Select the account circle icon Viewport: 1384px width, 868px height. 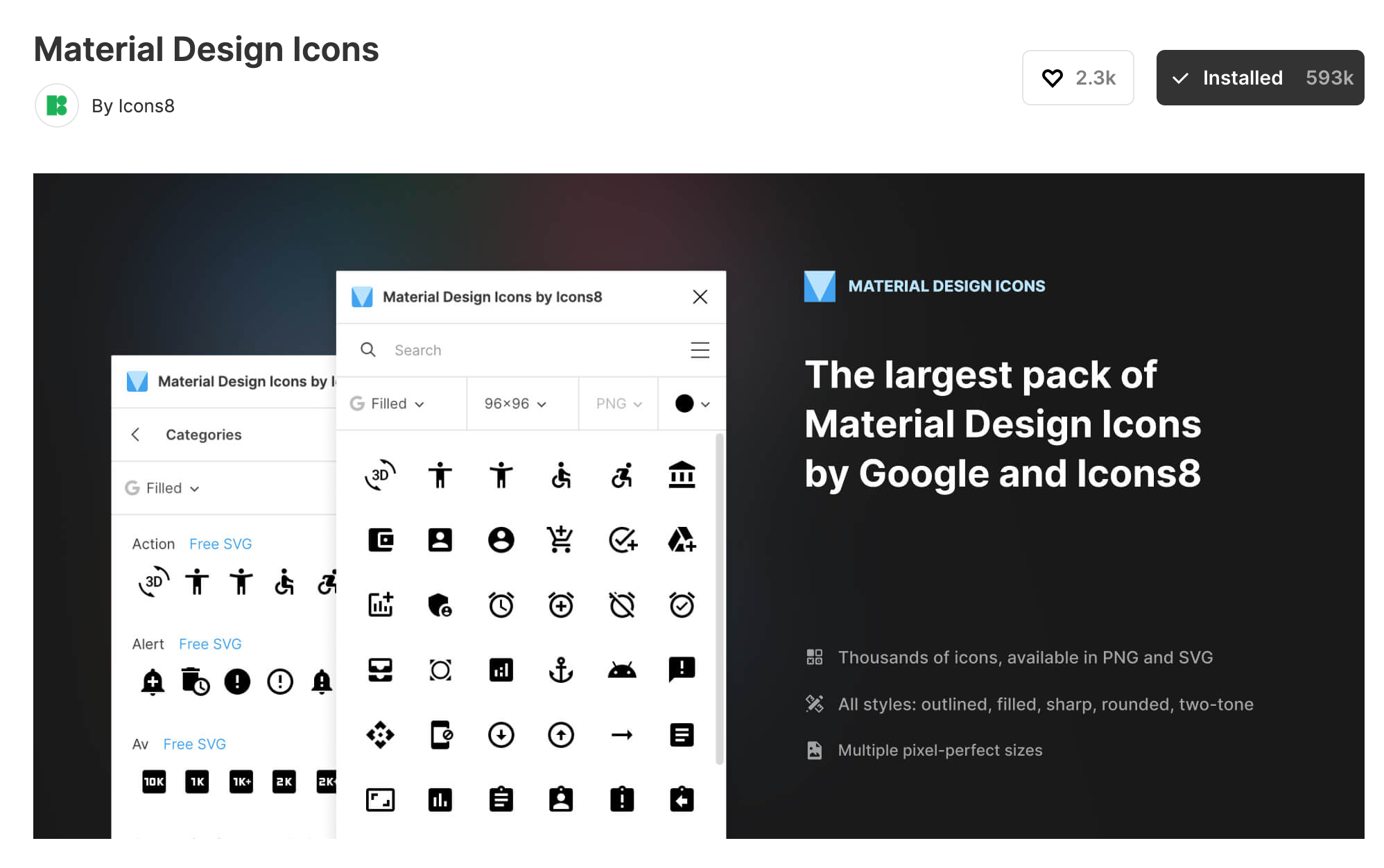tap(501, 539)
